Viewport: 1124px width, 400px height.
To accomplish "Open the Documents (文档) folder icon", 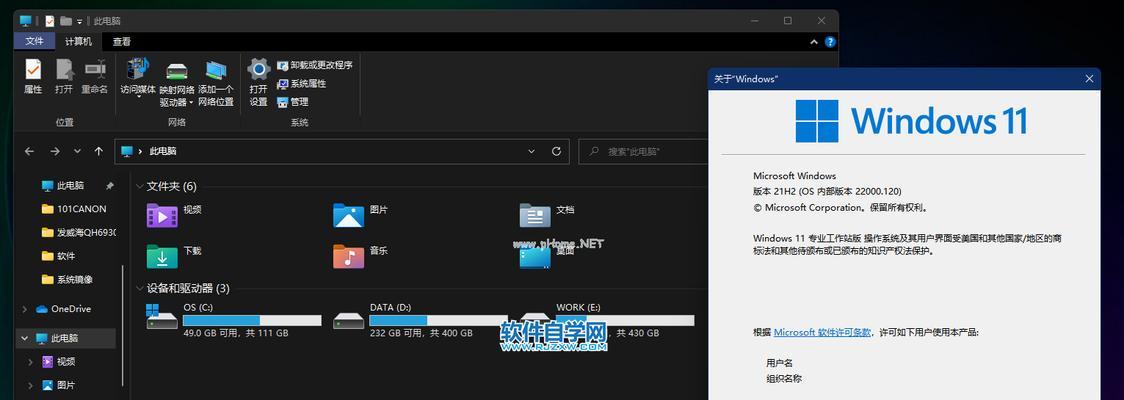I will point(535,215).
